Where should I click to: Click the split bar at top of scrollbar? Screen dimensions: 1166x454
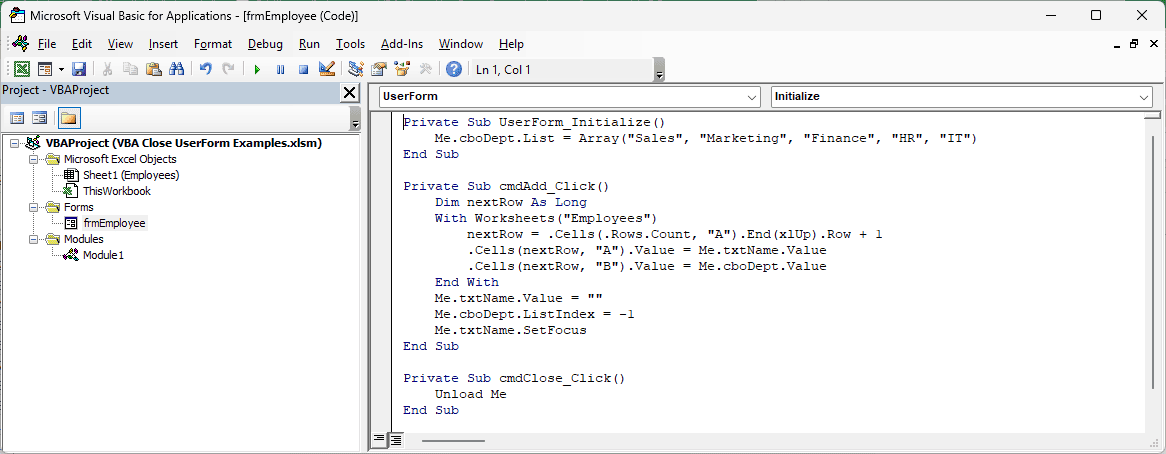pyautogui.click(x=1152, y=116)
